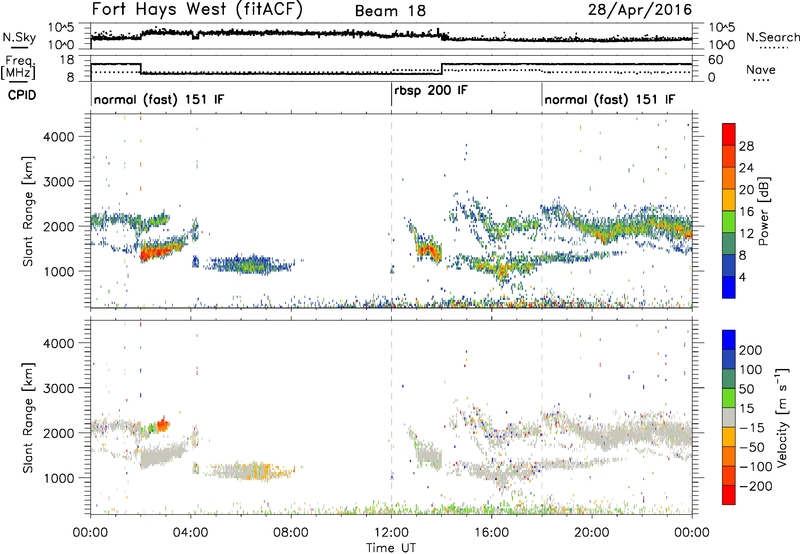Click the '4000' tick on the power panel
800x554 pixels.
[58, 137]
